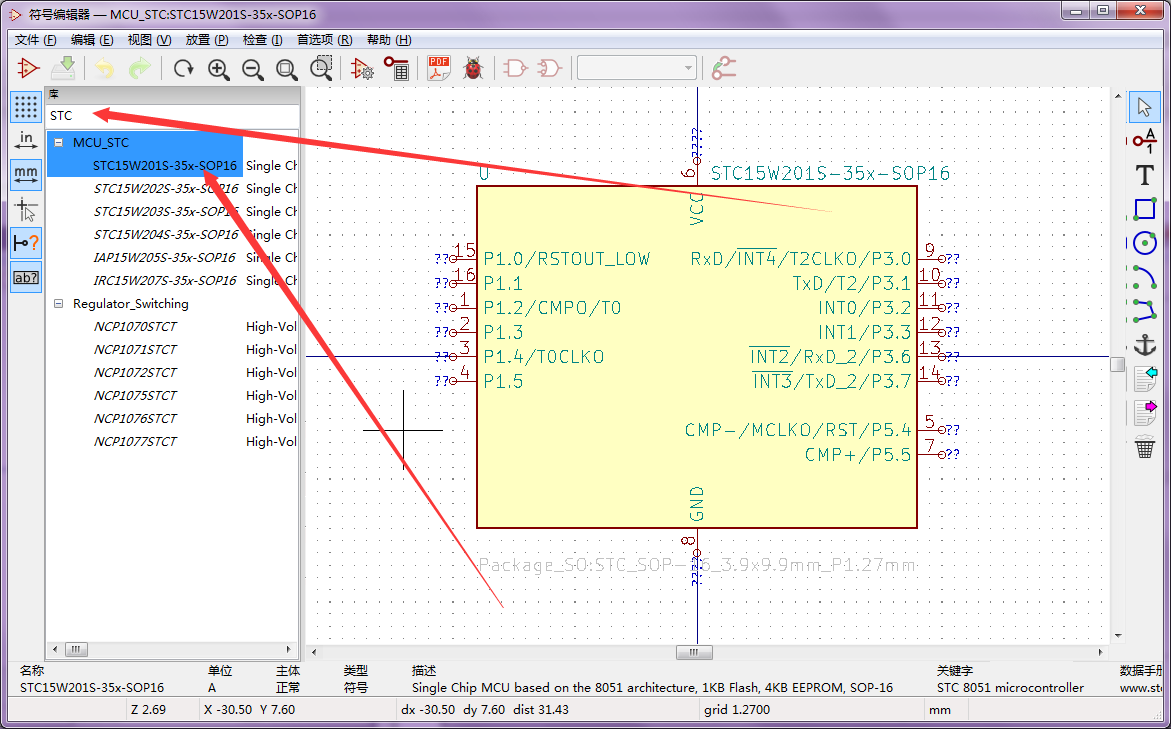Open the 文件 (File) menu

point(35,40)
